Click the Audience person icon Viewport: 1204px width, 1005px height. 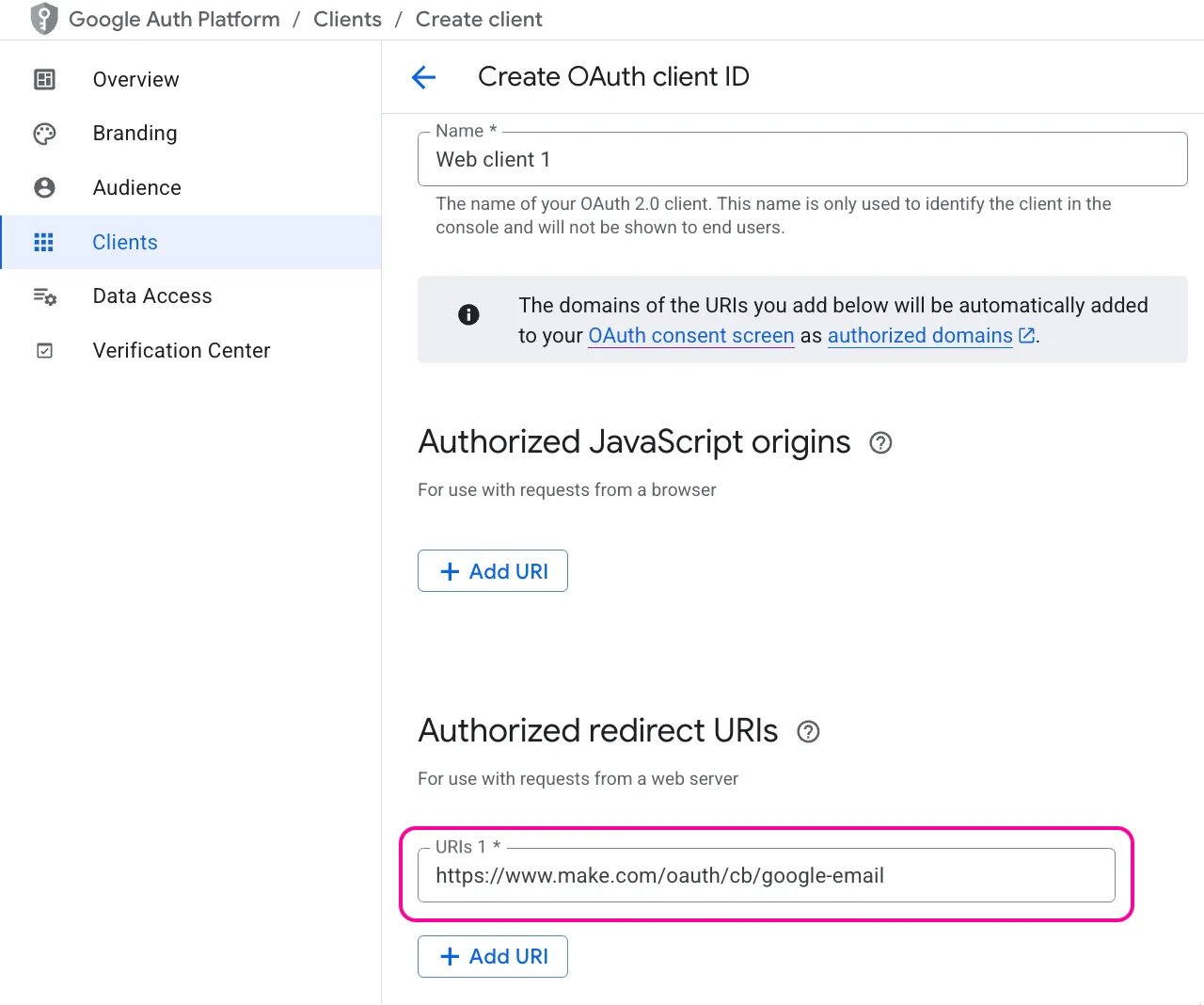pyautogui.click(x=44, y=188)
